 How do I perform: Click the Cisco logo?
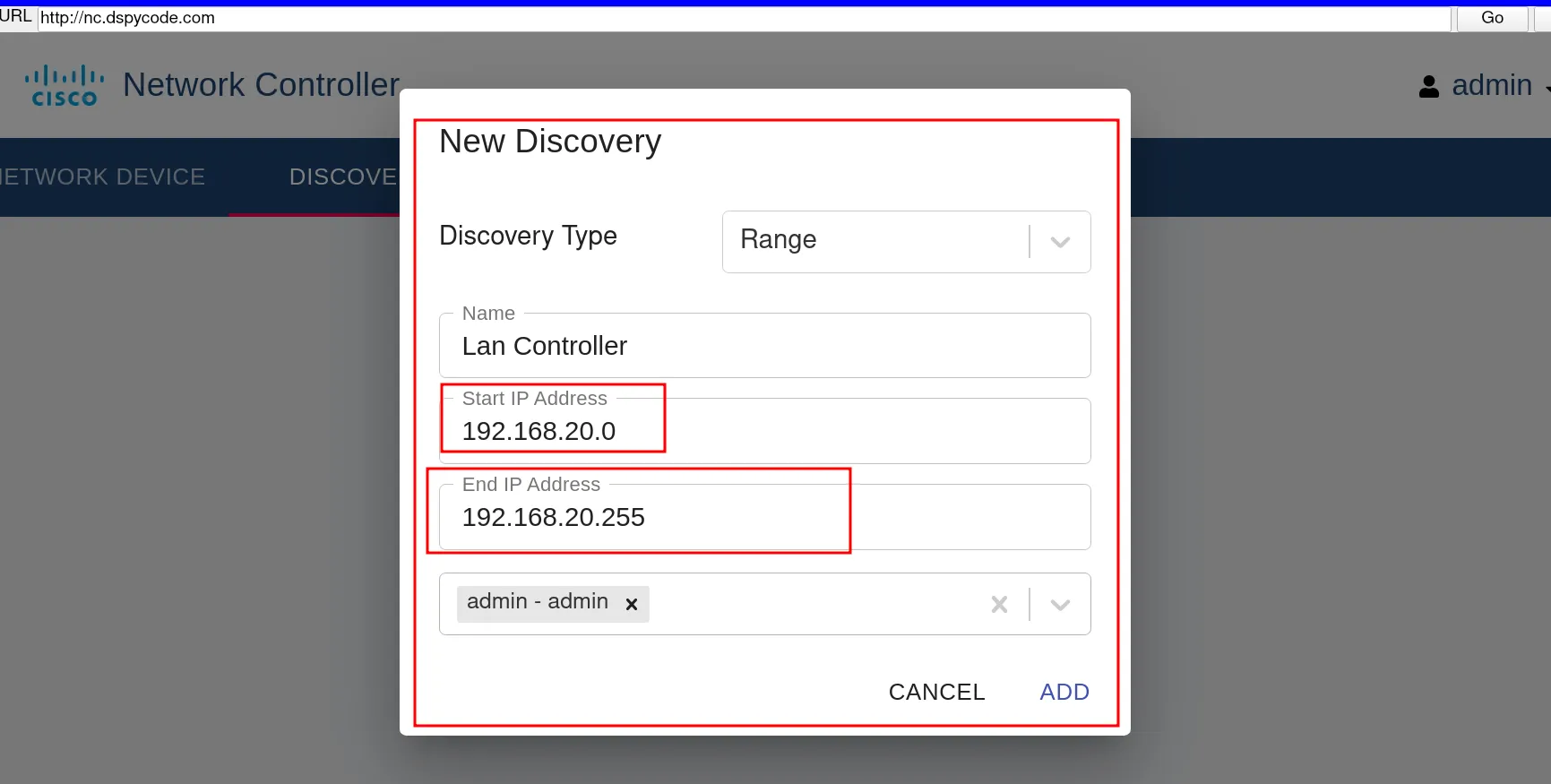pyautogui.click(x=65, y=86)
